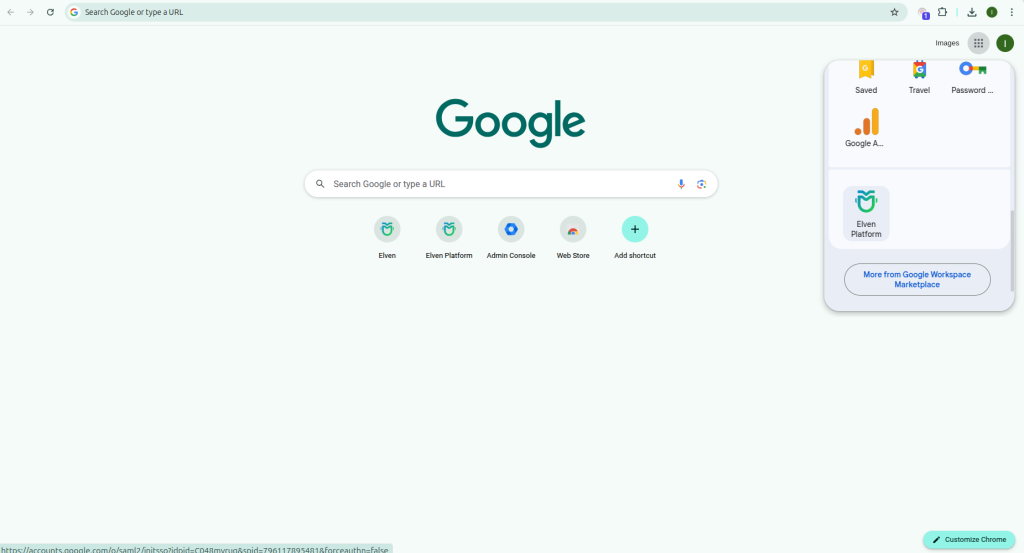The image size is (1024, 553).
Task: Open Travel app from the apps panel
Action: point(919,78)
